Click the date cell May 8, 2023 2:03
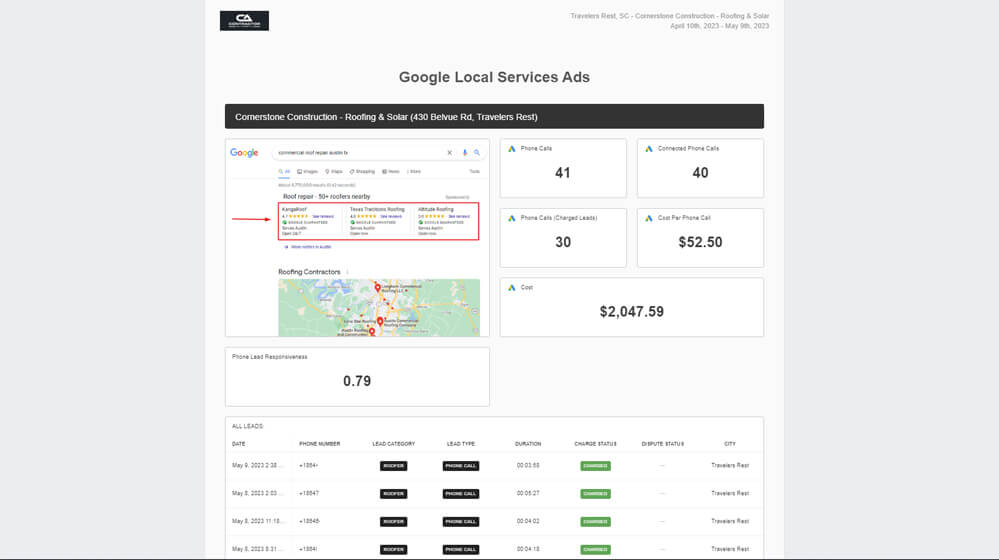Viewport: 999px width, 560px height. point(258,494)
